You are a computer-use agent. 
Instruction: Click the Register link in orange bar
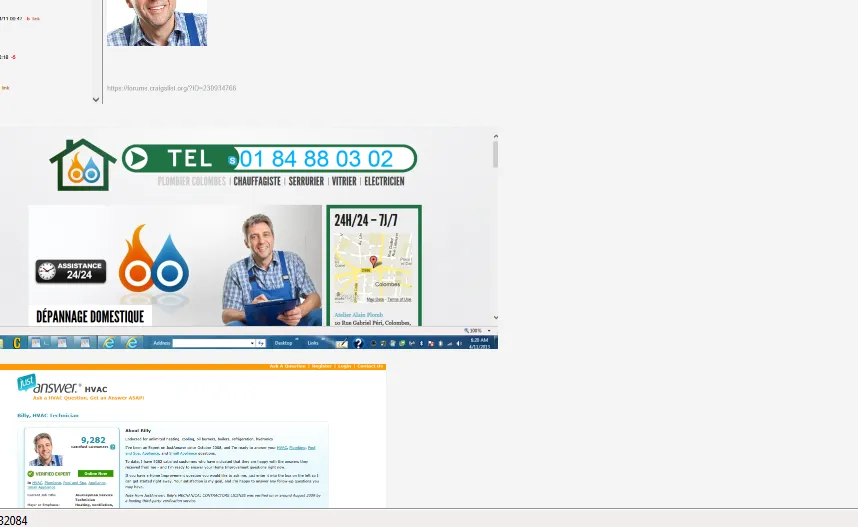point(322,366)
